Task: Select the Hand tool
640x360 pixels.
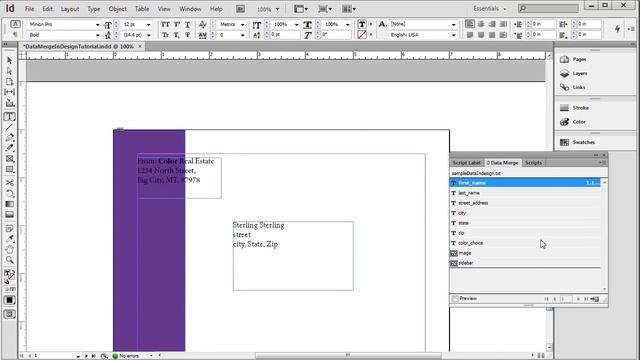Action: coord(9,249)
